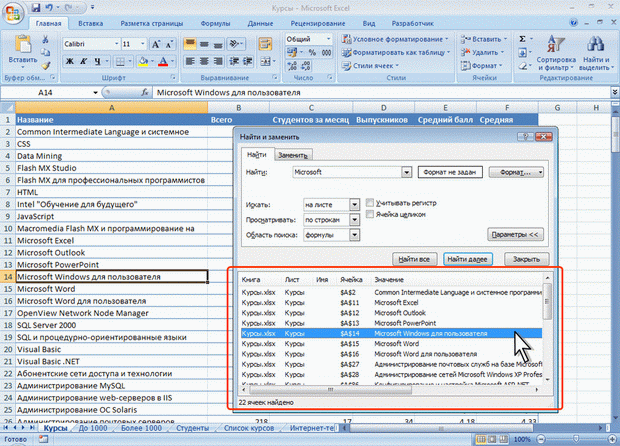Toggle underline Ч formatting
Screen dimensions: 620x446
click(97, 61)
